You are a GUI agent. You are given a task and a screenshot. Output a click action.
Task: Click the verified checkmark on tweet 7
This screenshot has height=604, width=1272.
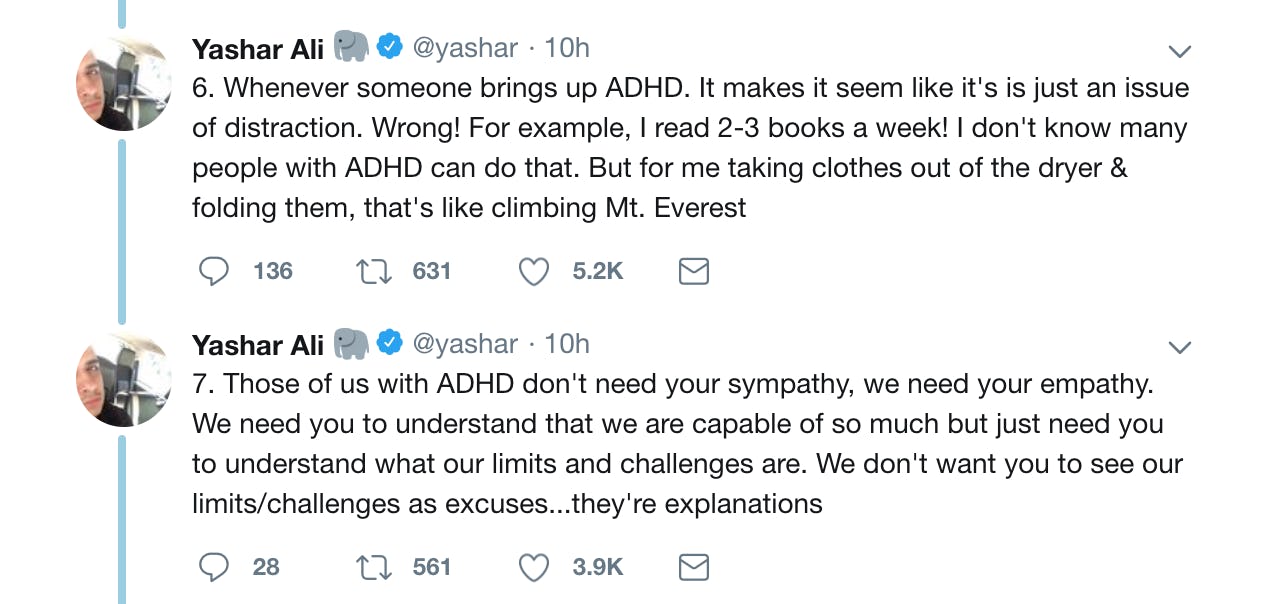click(388, 344)
